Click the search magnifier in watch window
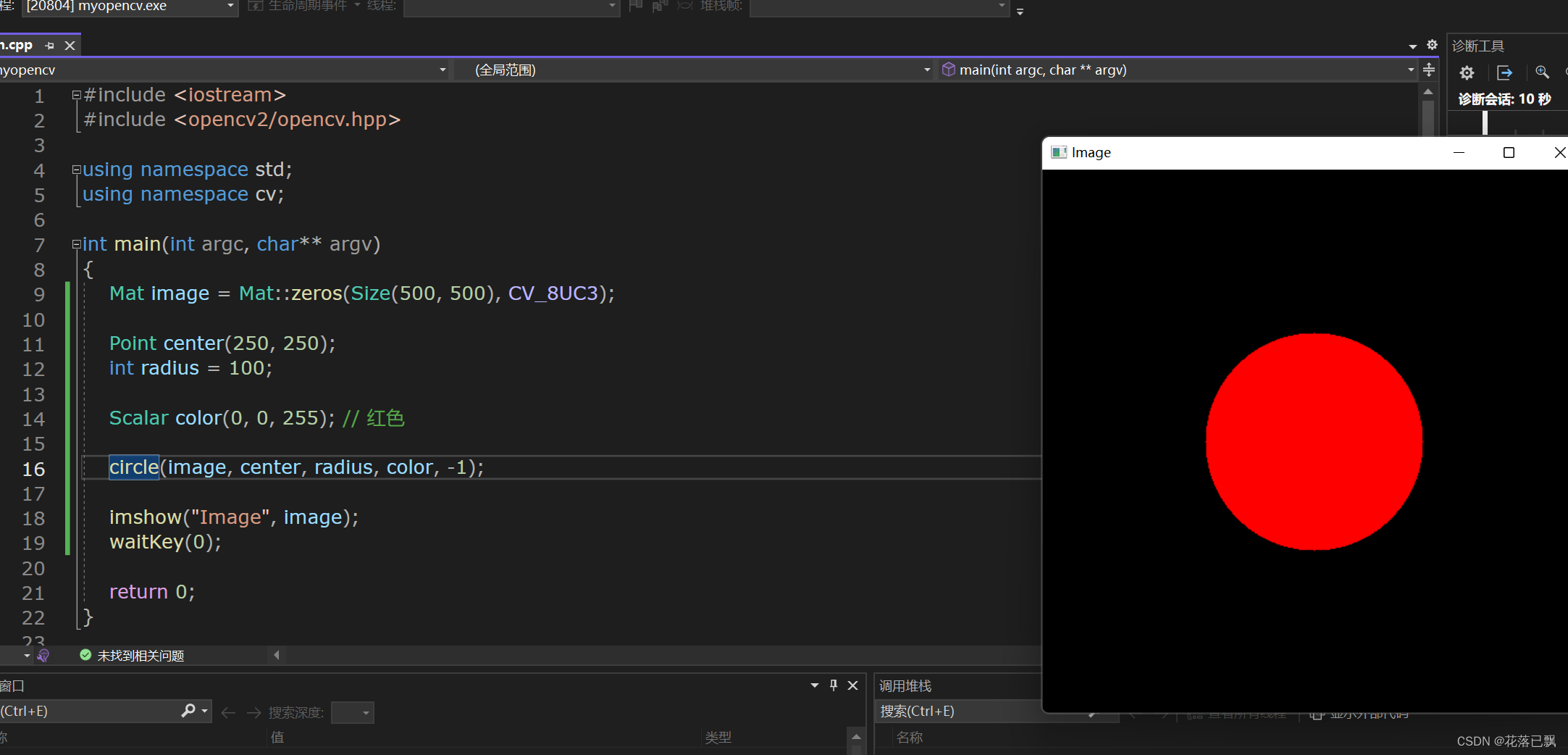1568x755 pixels. click(188, 711)
